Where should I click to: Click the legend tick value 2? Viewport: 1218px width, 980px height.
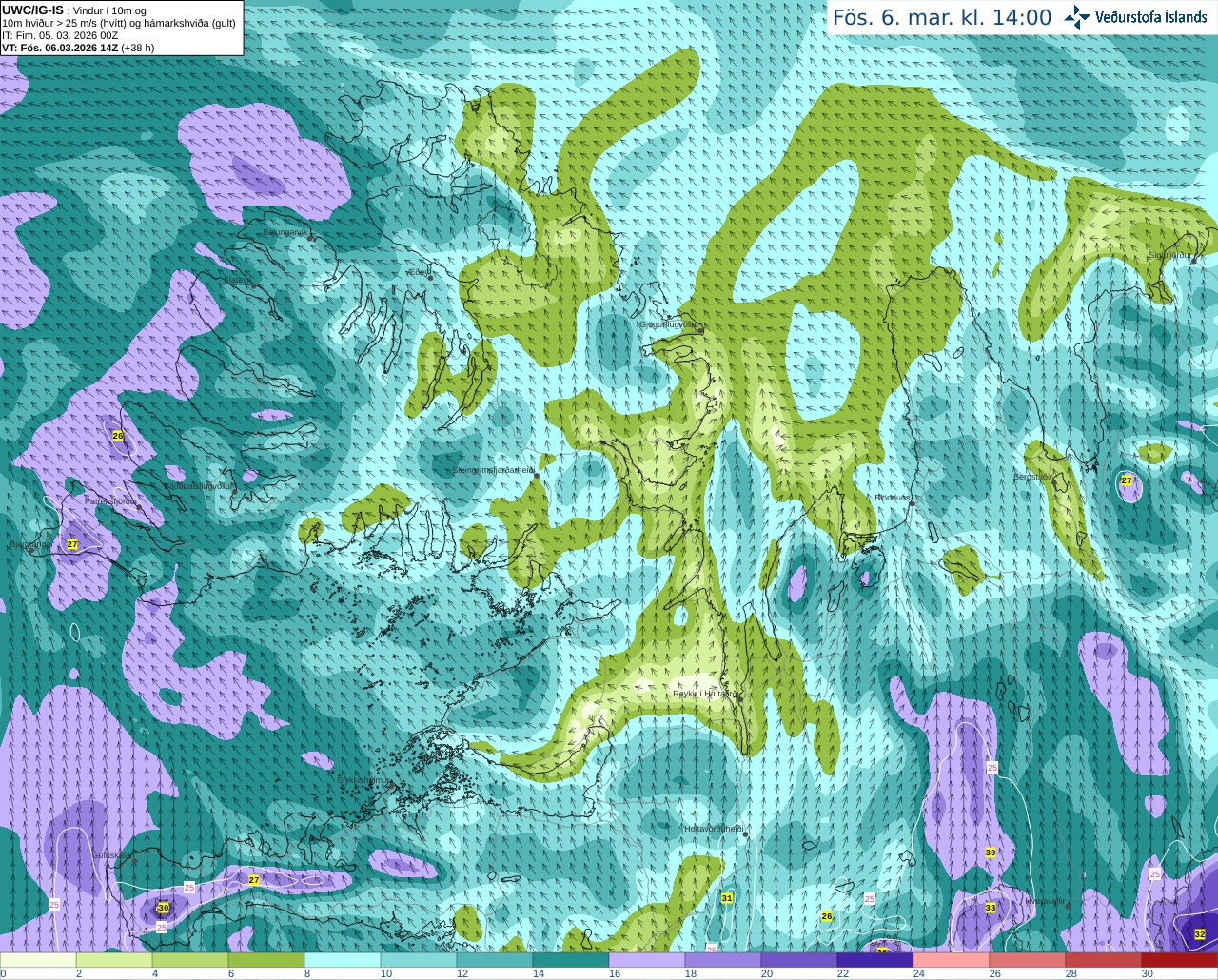(x=79, y=973)
